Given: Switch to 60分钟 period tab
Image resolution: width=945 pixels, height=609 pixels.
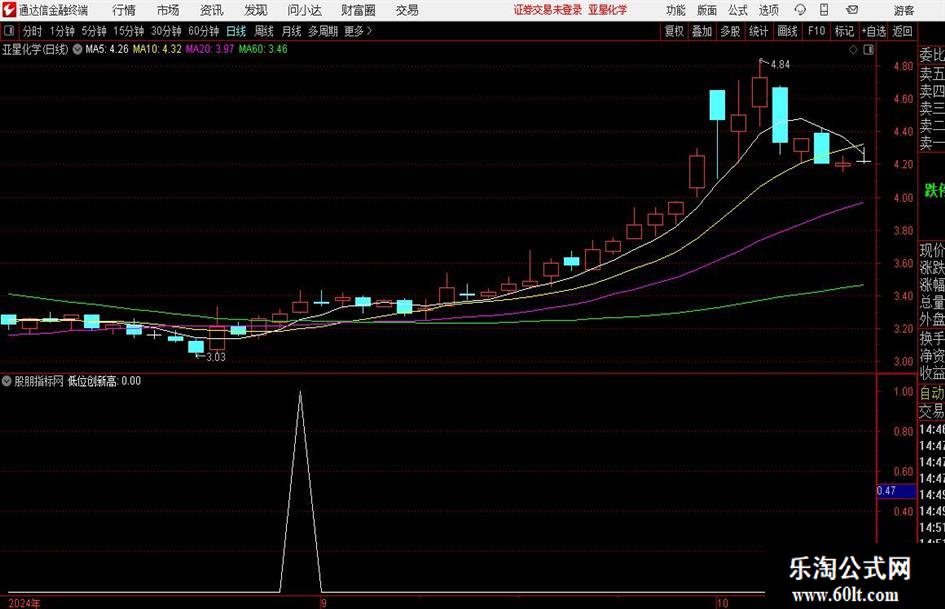Looking at the screenshot, I should tap(204, 31).
